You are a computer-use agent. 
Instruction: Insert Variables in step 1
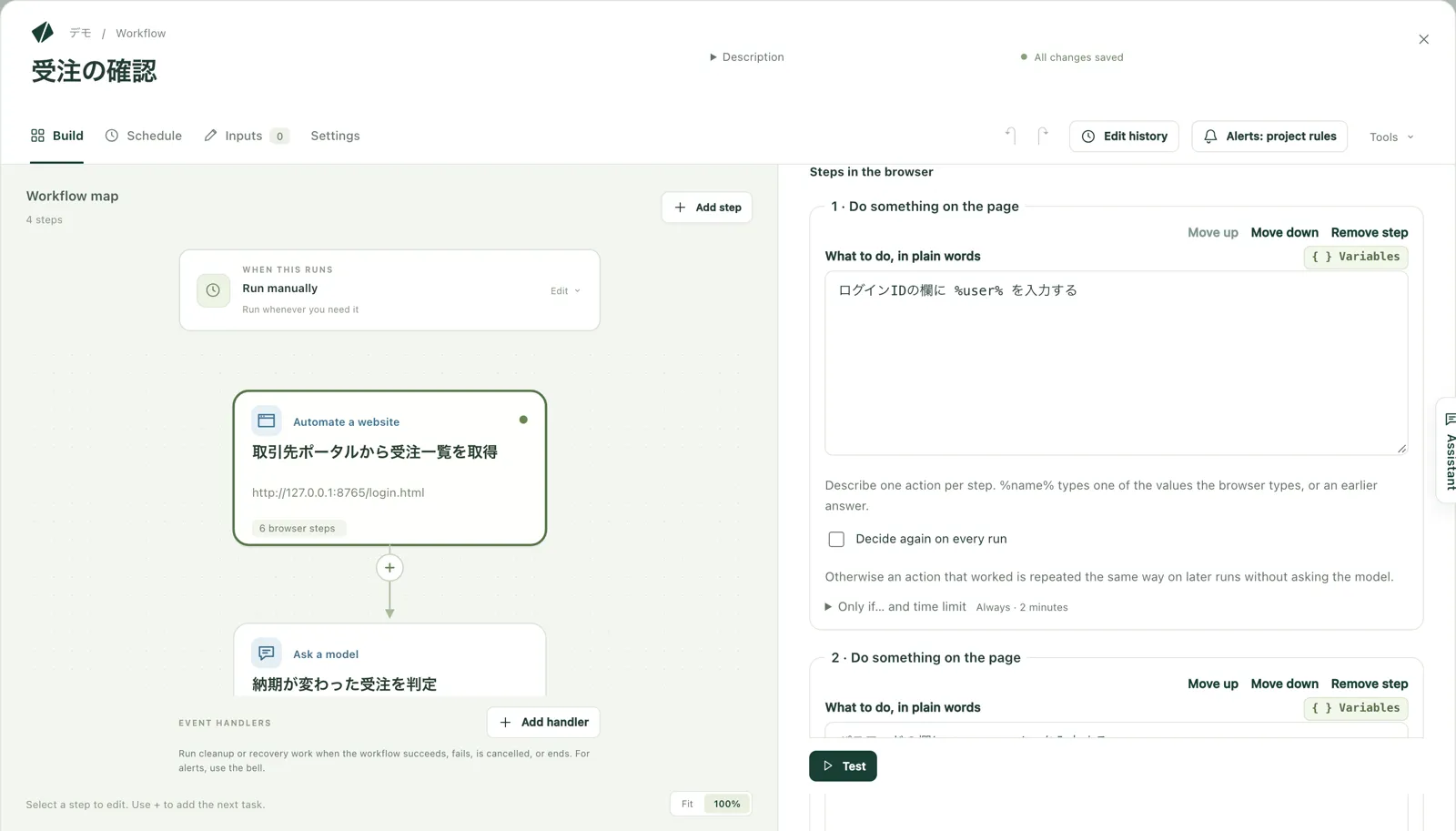coord(1356,257)
